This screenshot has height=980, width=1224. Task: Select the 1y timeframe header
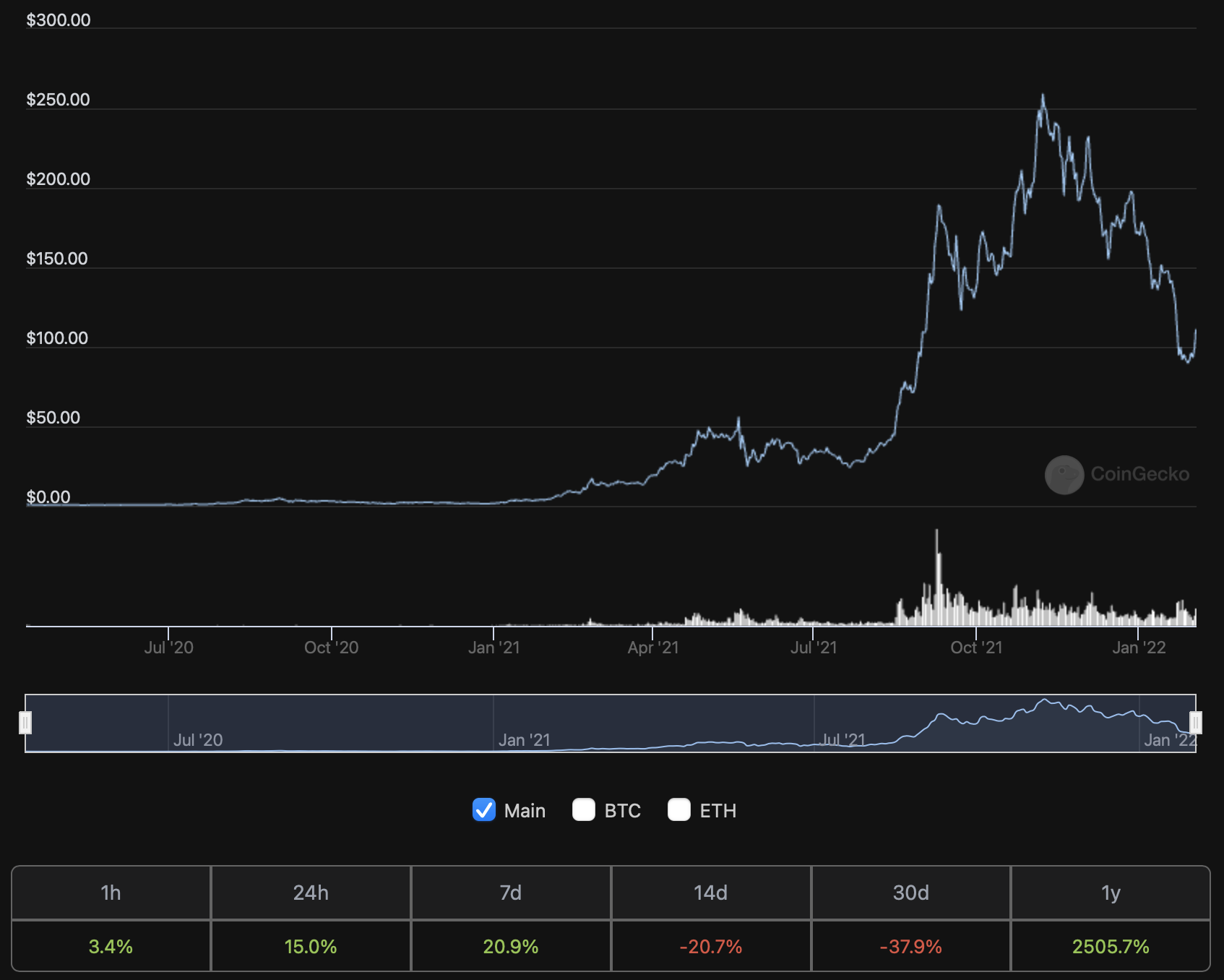(x=1111, y=893)
